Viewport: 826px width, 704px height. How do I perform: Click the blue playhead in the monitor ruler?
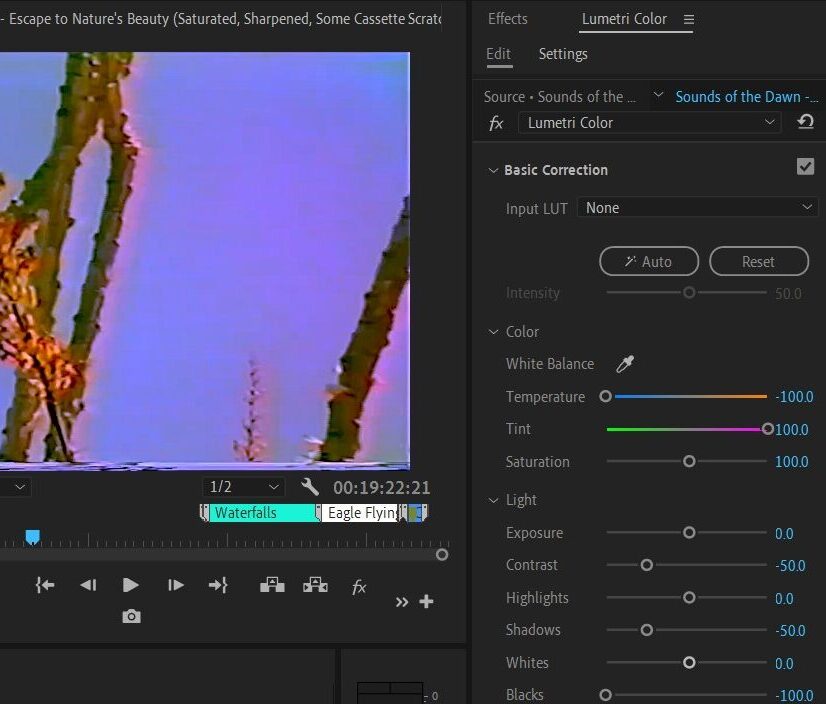tap(33, 537)
